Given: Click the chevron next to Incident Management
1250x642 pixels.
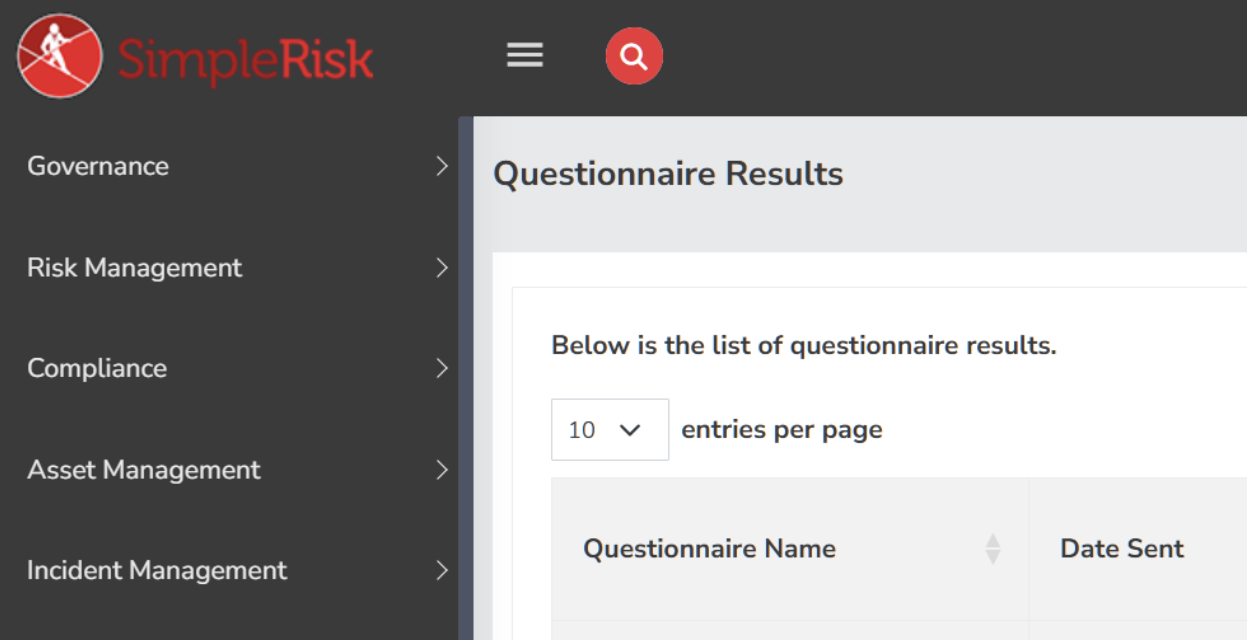Looking at the screenshot, I should 444,571.
